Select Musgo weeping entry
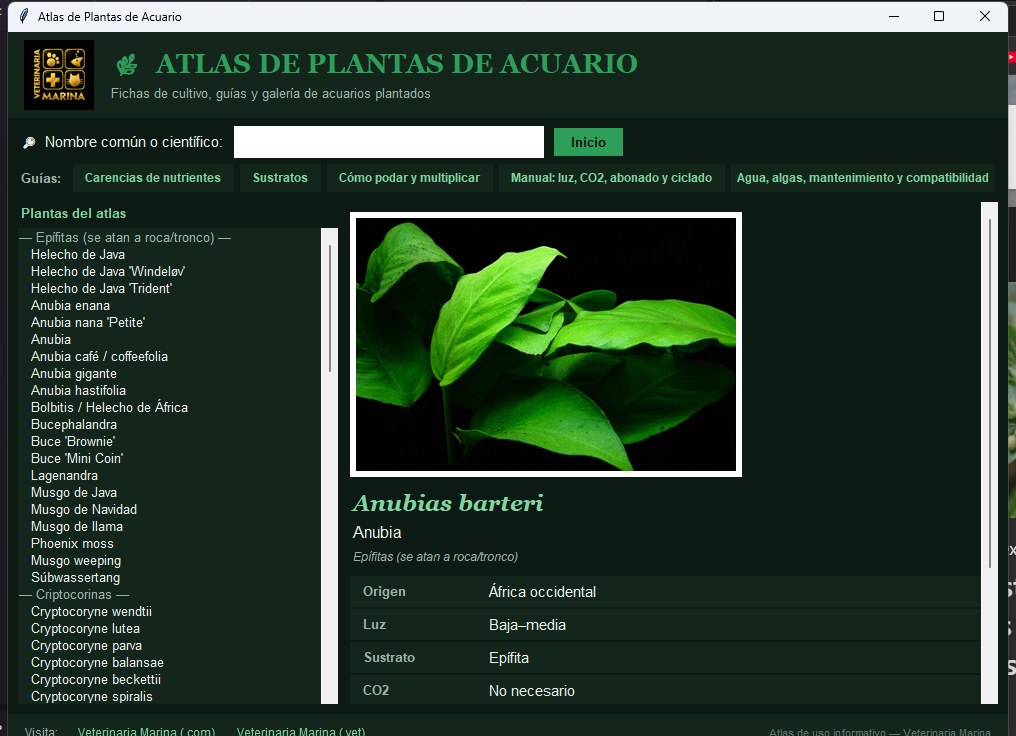Image resolution: width=1016 pixels, height=736 pixels. 76,560
